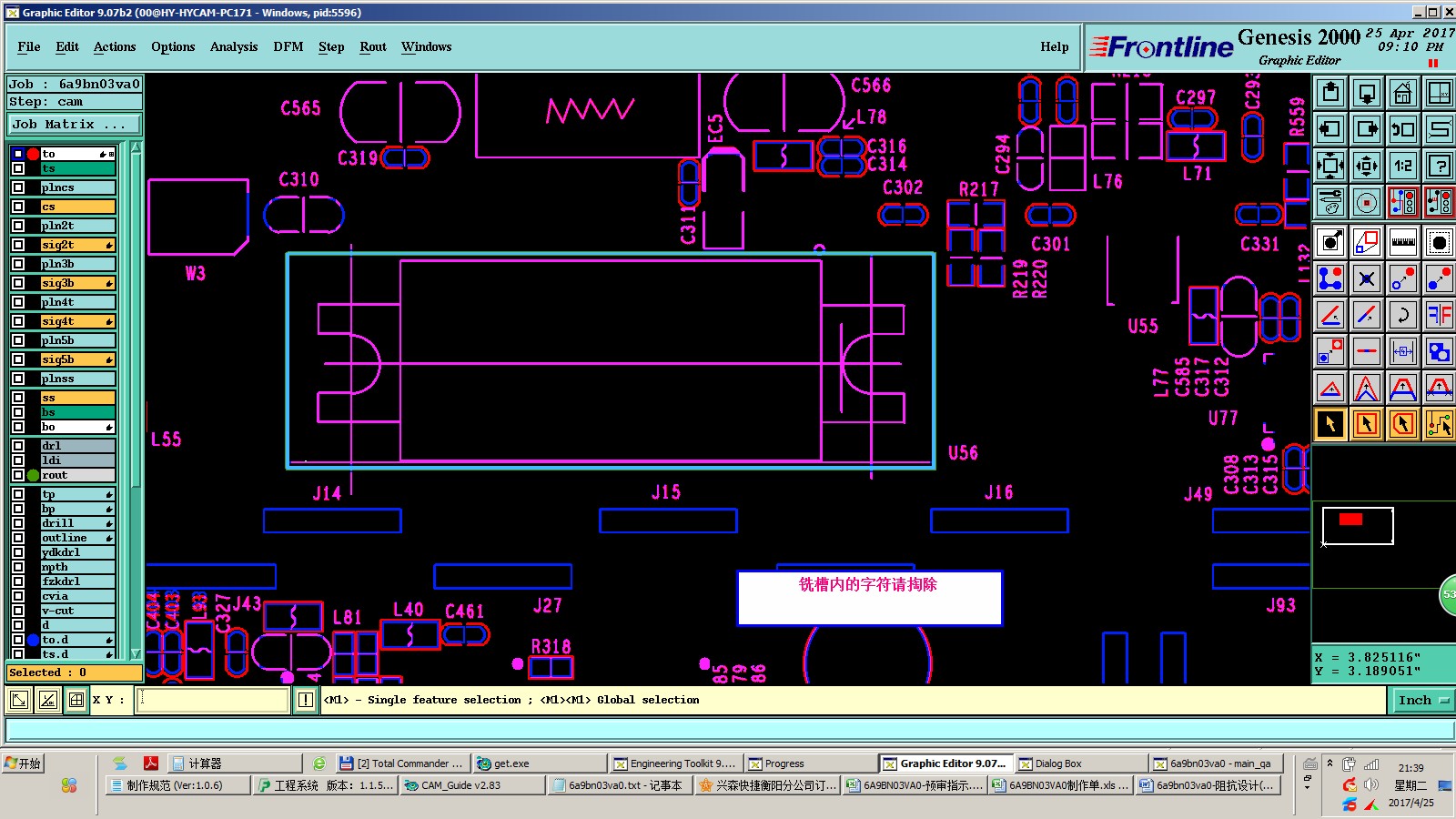Select the black arrow single-select tool

tap(1330, 424)
